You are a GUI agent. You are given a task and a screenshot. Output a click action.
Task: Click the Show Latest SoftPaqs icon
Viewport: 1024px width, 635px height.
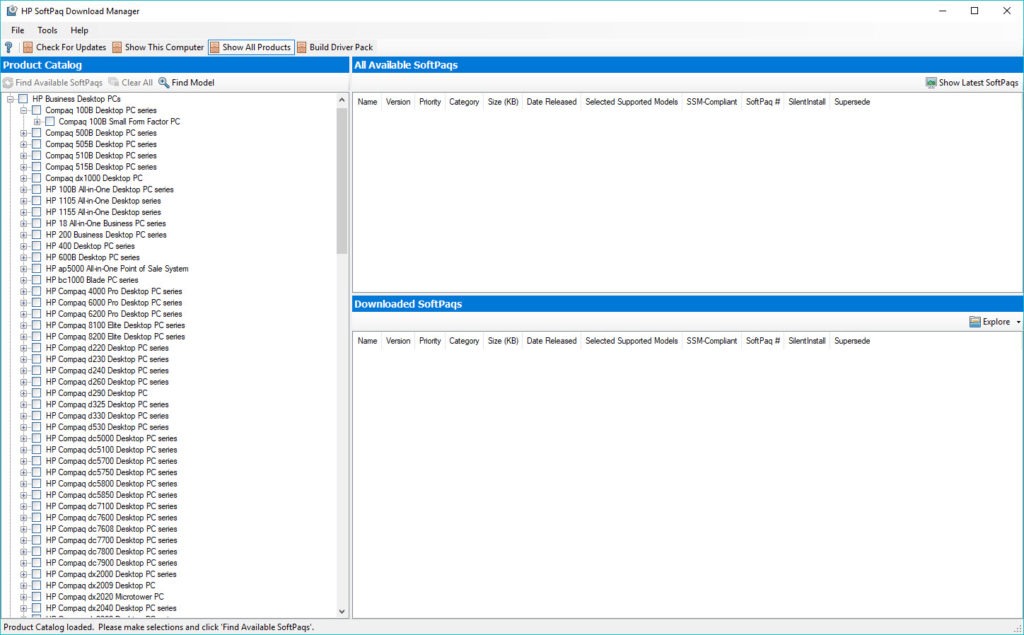point(931,82)
